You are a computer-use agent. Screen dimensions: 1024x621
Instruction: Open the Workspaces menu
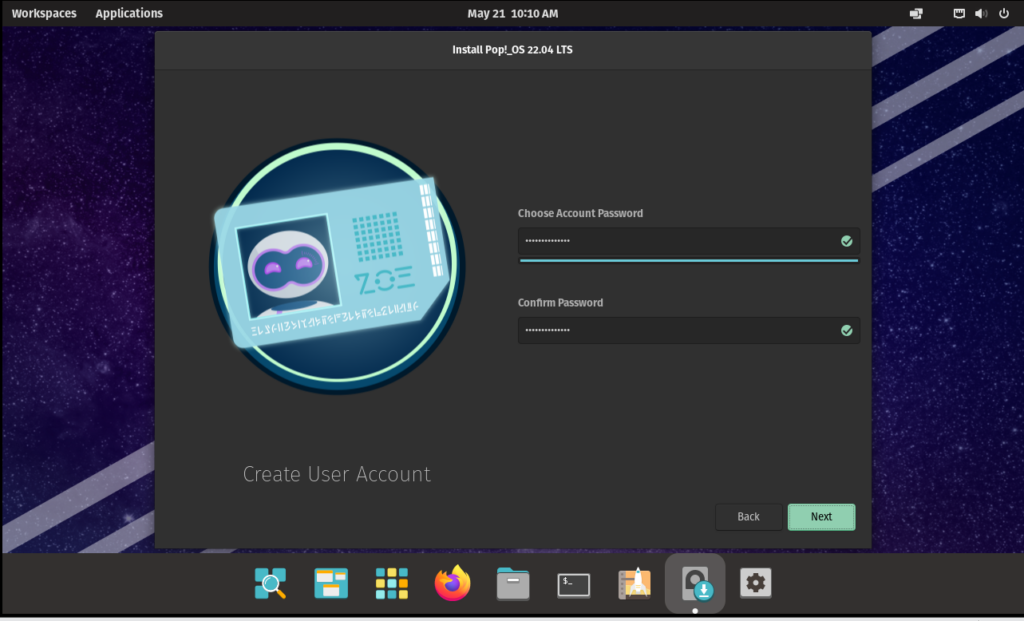tap(44, 13)
